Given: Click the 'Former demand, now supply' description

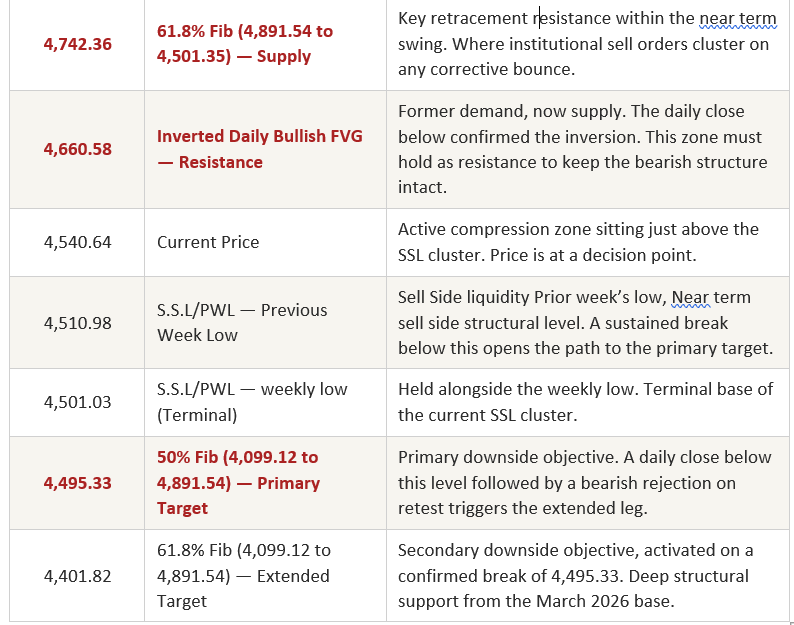Looking at the screenshot, I should [582, 149].
